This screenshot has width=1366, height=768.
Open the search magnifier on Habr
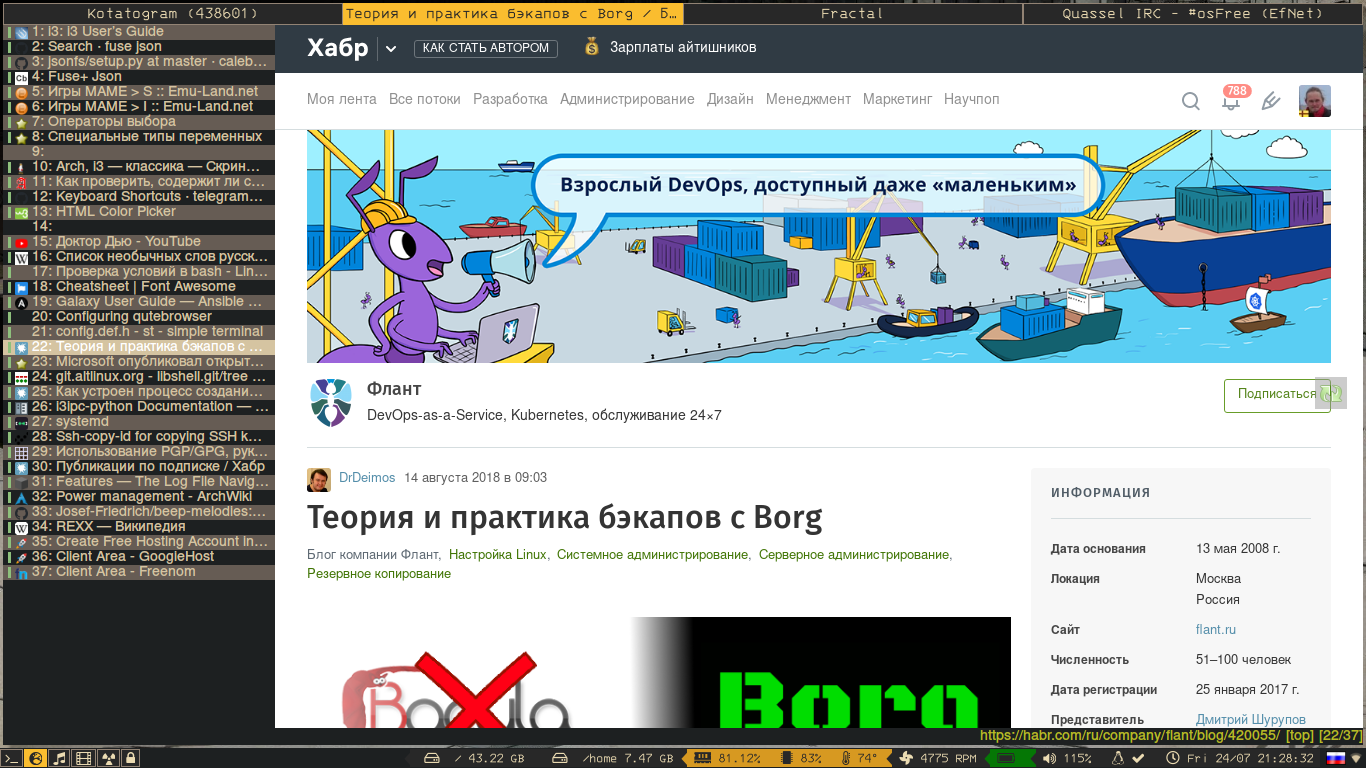tap(1190, 101)
